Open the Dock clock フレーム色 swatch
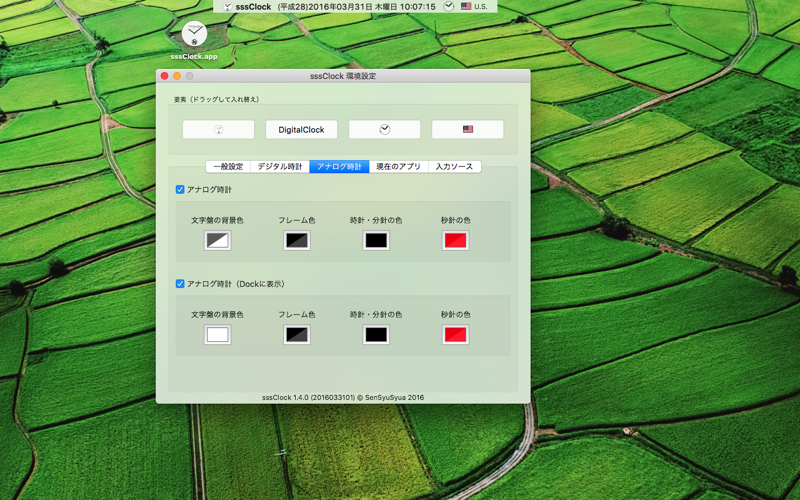The image size is (800, 500). pyautogui.click(x=297, y=335)
